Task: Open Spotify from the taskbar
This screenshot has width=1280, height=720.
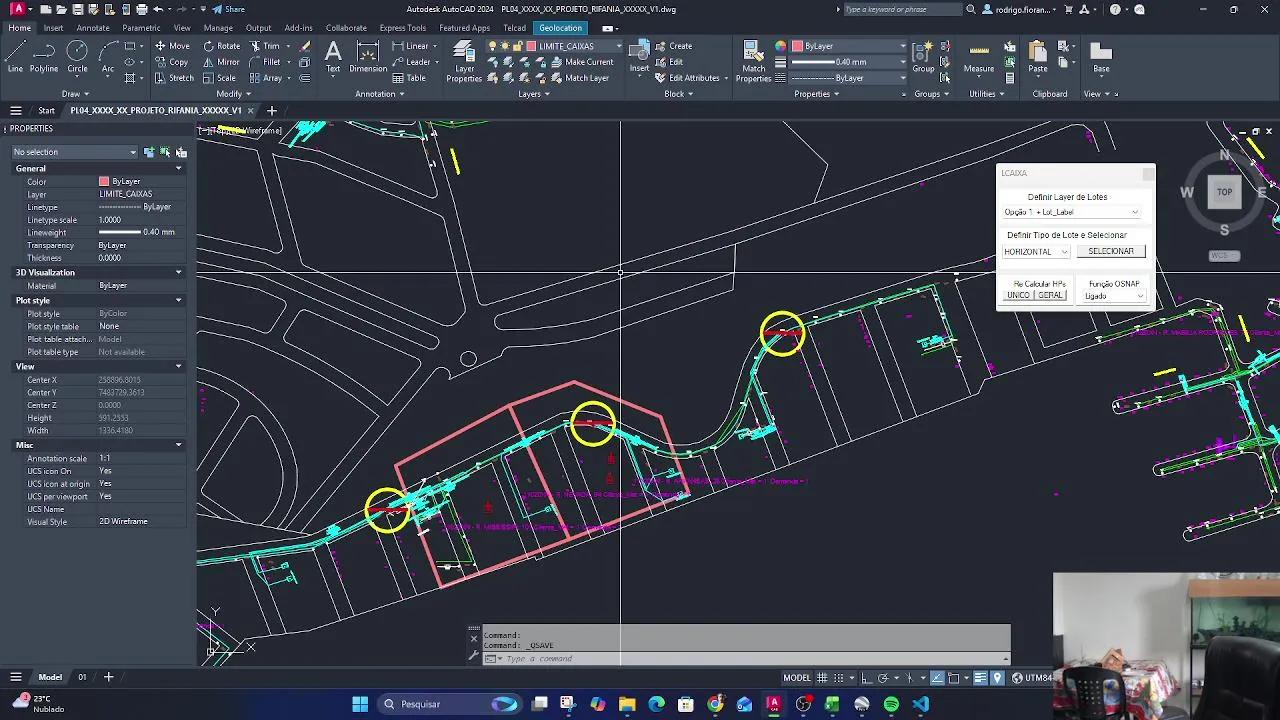Action: (891, 704)
